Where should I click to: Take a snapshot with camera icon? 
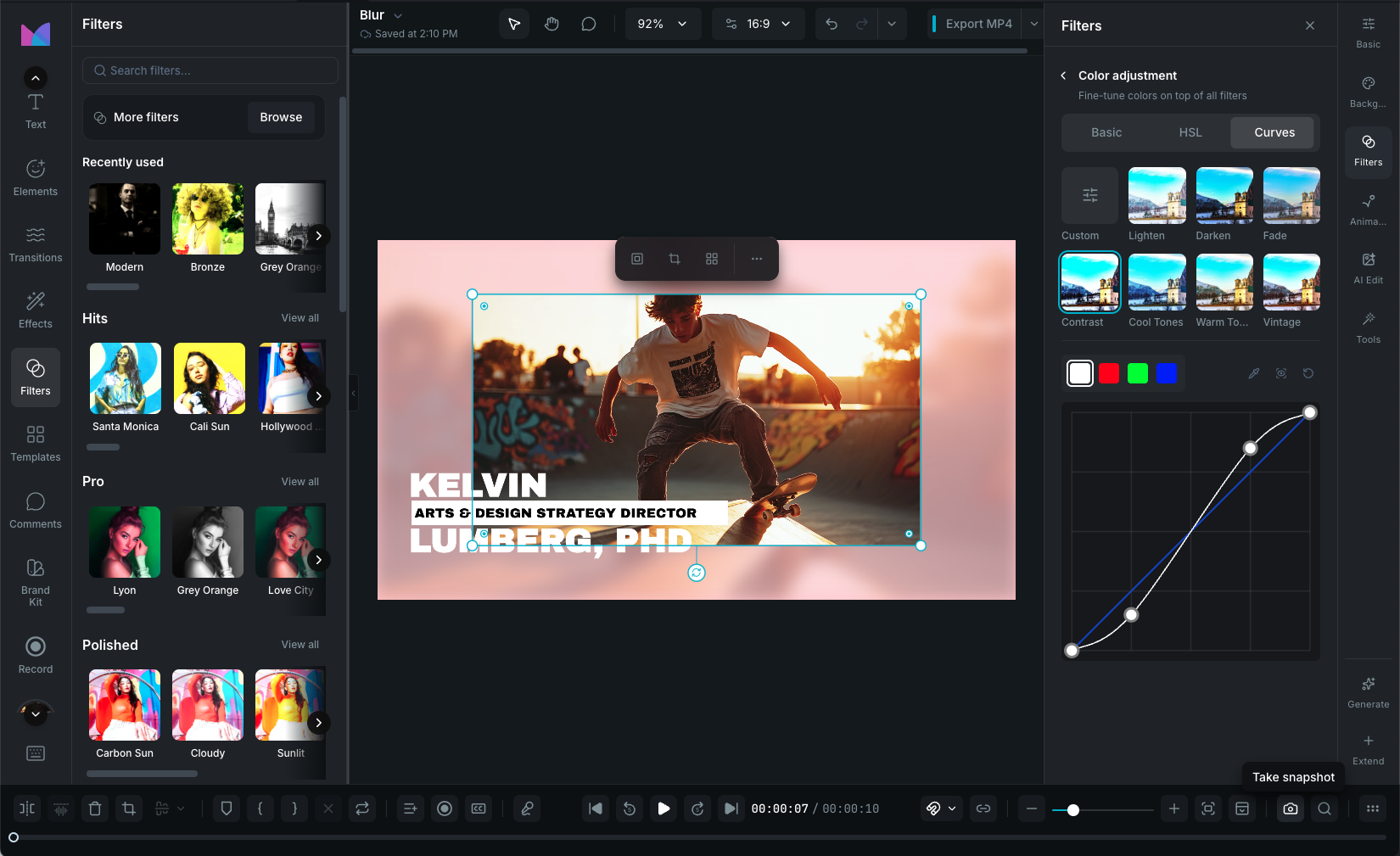point(1291,808)
